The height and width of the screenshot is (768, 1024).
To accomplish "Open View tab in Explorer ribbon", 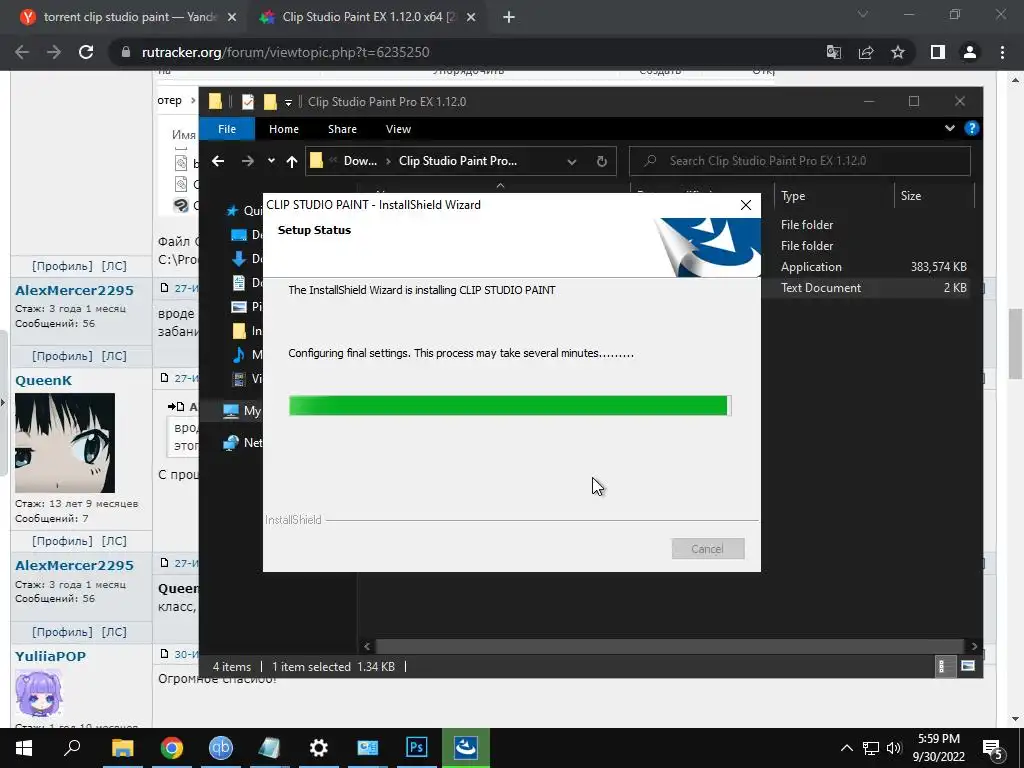I will click(x=398, y=129).
